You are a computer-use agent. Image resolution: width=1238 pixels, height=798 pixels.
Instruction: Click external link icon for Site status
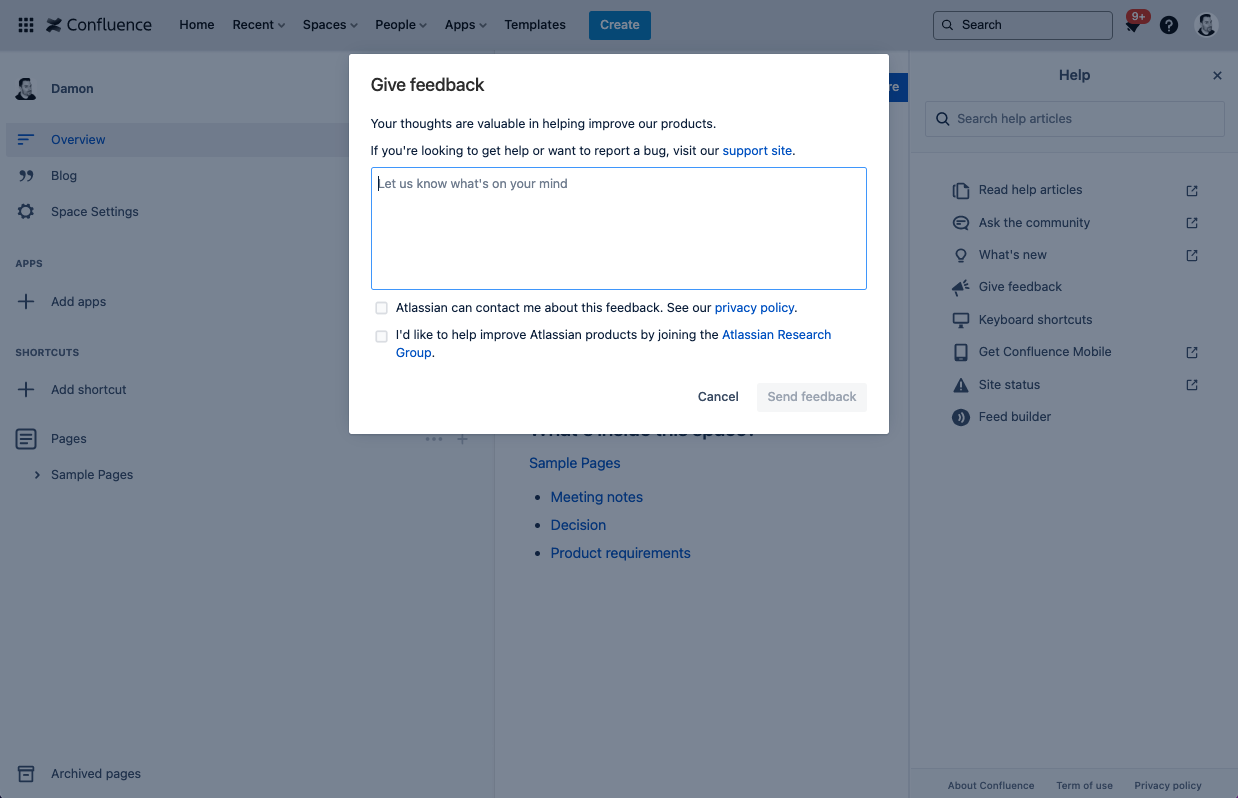point(1192,385)
